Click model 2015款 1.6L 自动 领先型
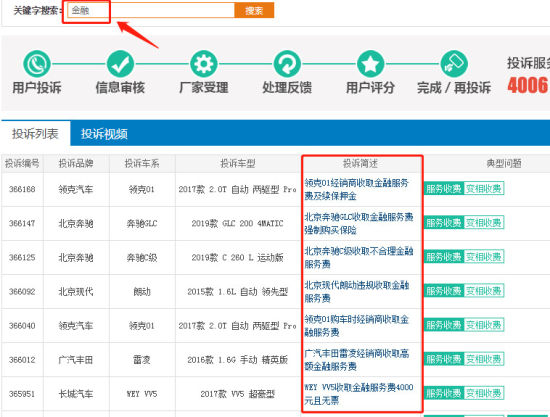This screenshot has height=417, width=550. point(237,291)
